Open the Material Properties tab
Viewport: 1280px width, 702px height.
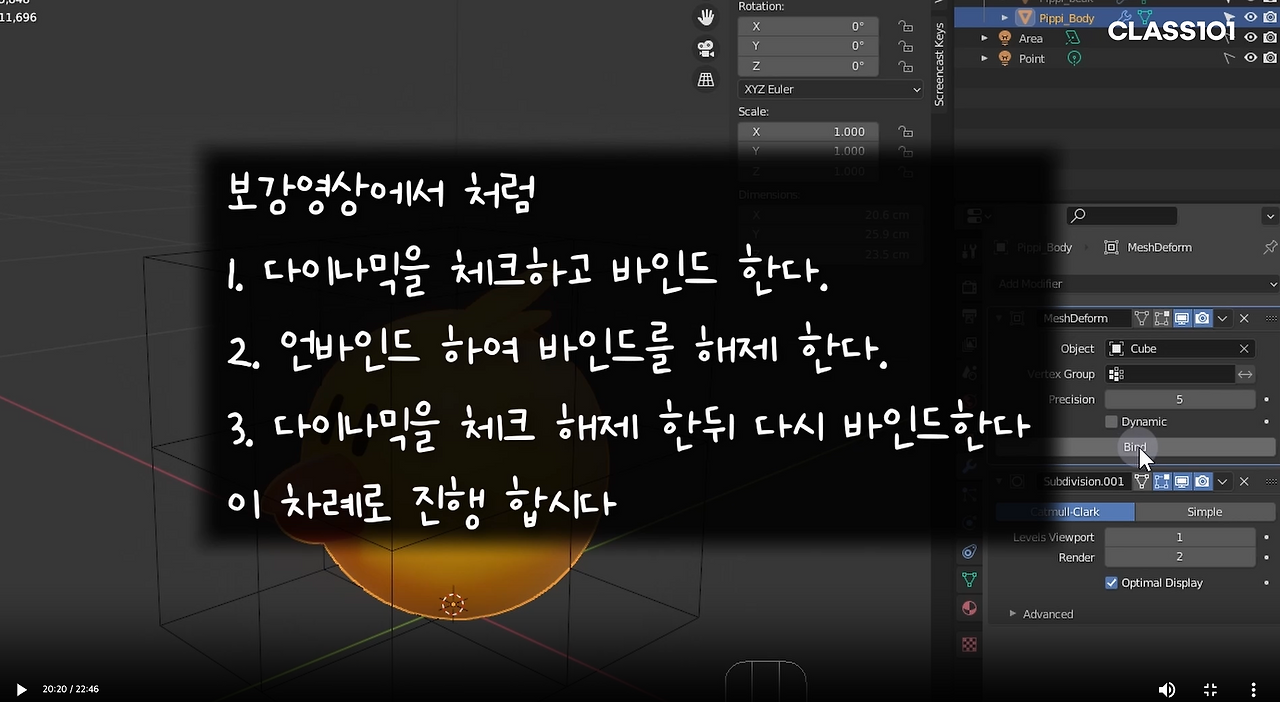tap(968, 607)
